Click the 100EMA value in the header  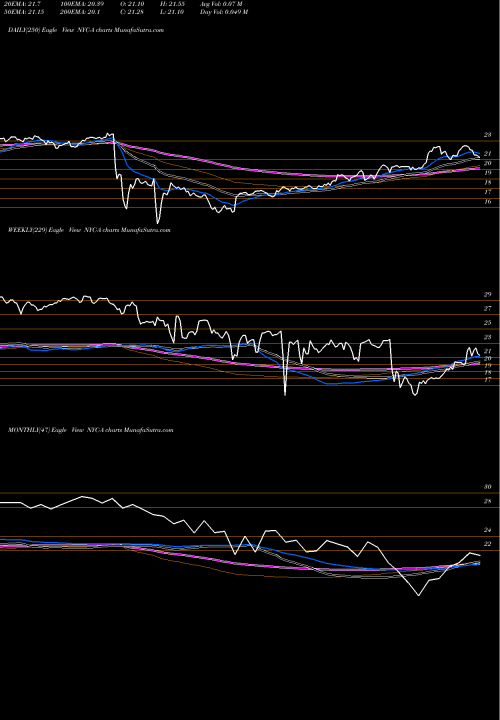point(82,4)
